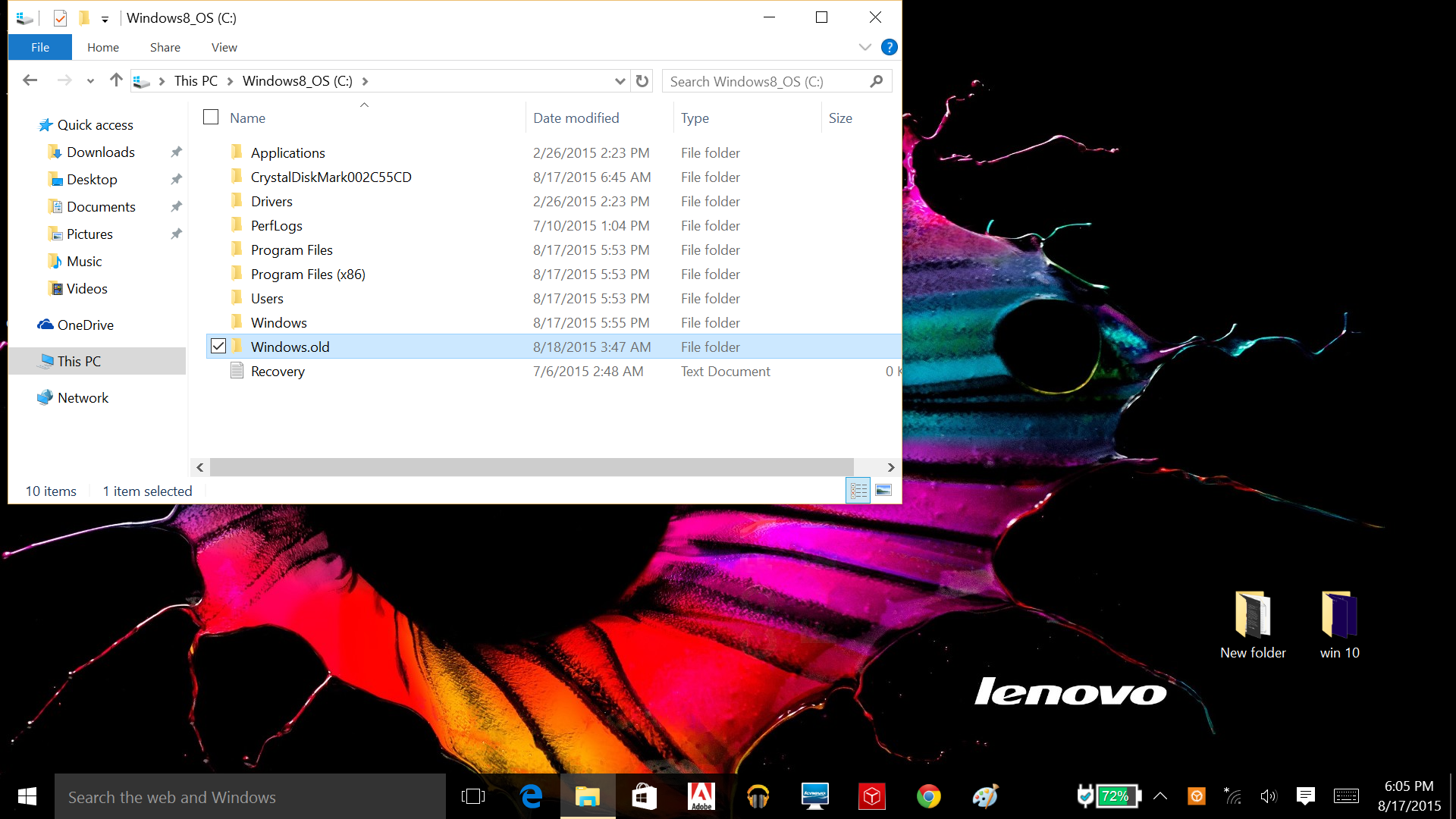Open Videos in navigation pane

coord(87,289)
